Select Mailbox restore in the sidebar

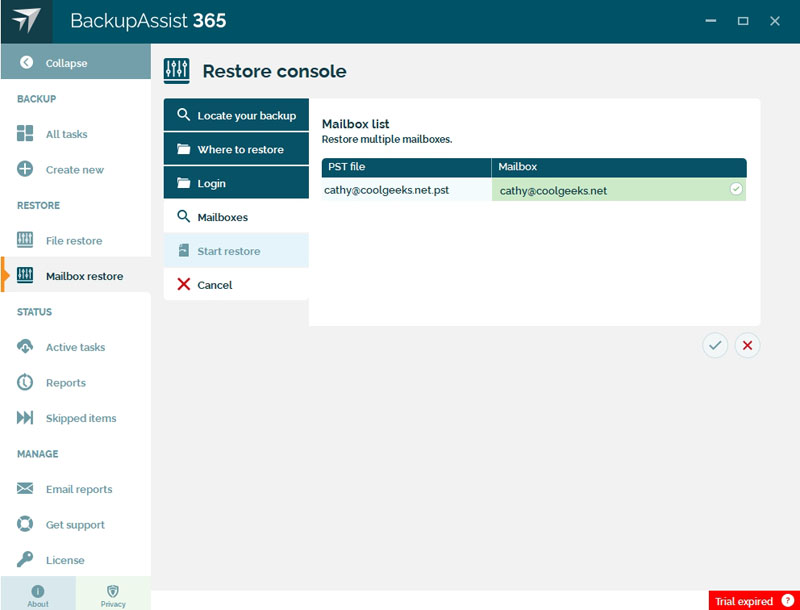coord(76,276)
